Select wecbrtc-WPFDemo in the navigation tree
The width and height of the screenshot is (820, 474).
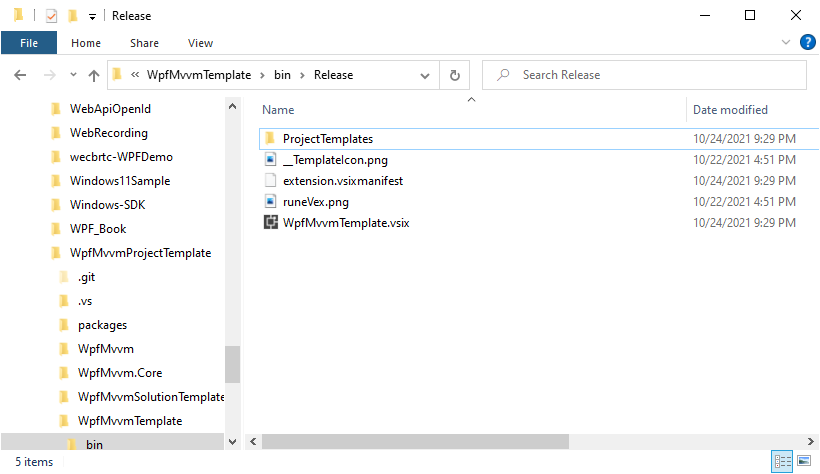tap(121, 157)
